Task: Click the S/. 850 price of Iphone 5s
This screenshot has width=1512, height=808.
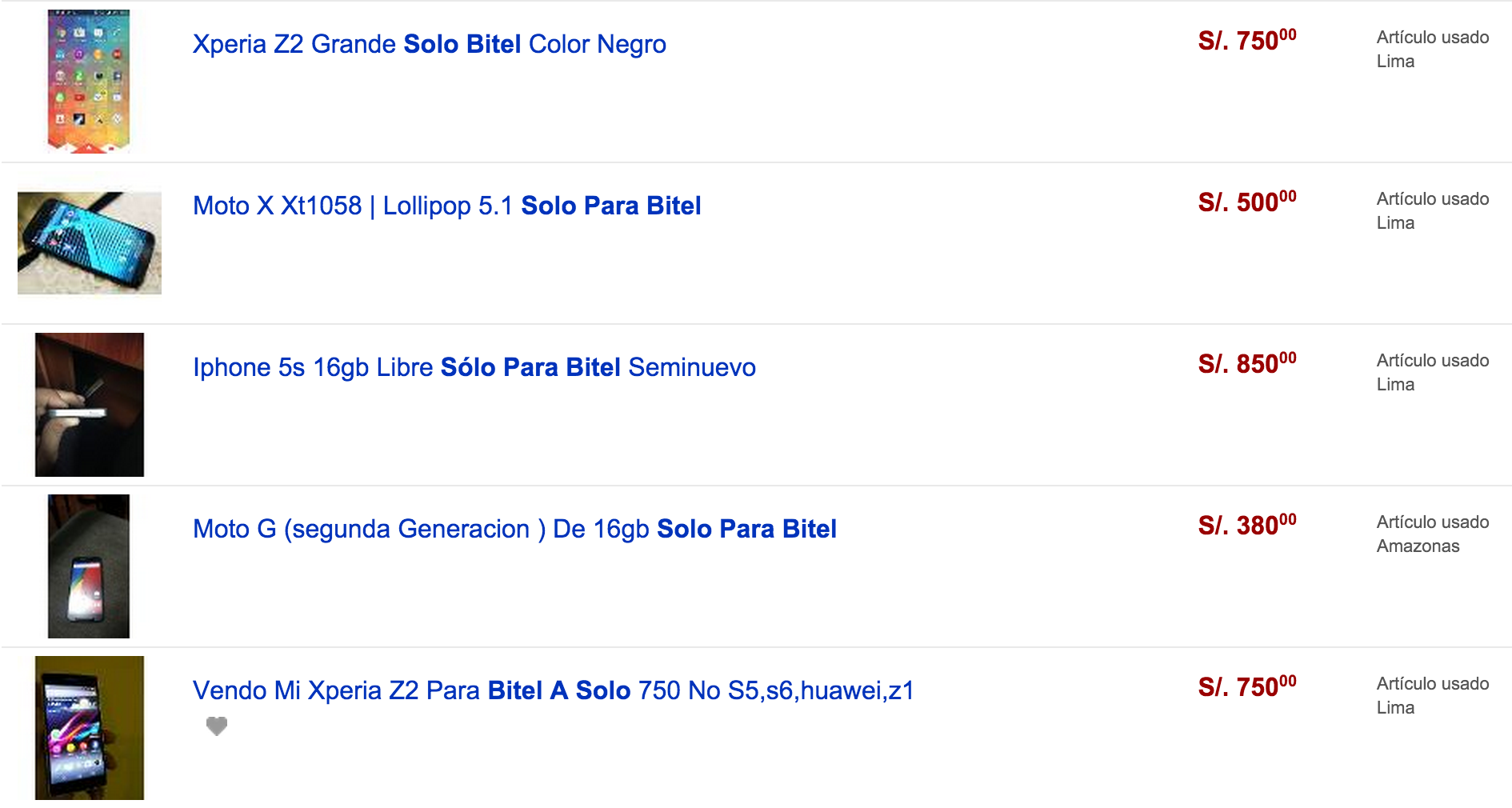Action: coord(1247,363)
